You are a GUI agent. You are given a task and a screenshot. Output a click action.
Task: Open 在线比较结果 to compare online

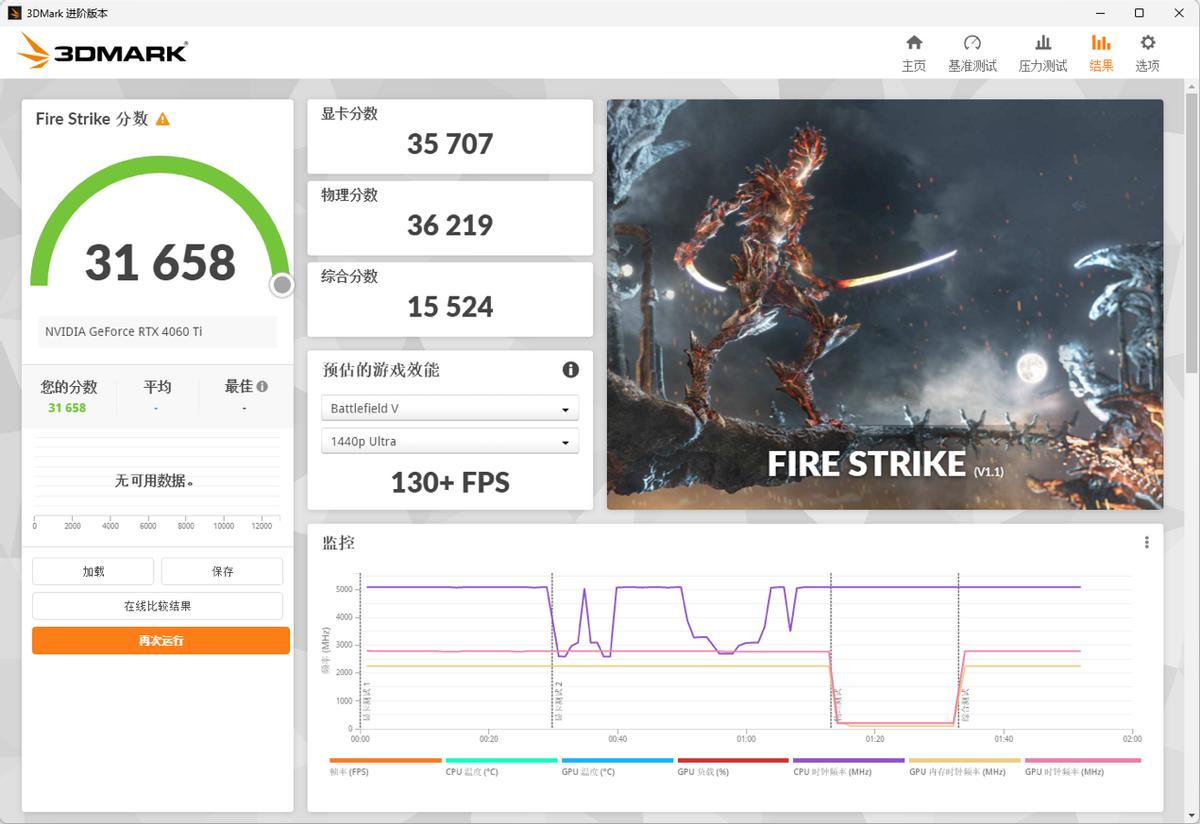pos(157,605)
